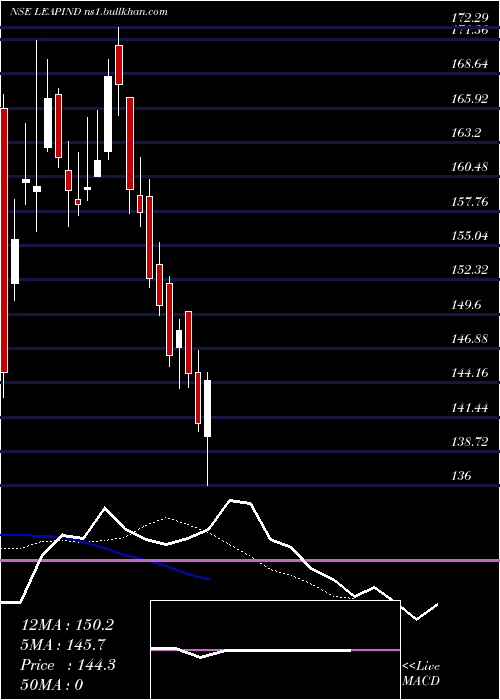This screenshot has width=500, height=700.
Task: Click the magenta zero line in indicator panel
Action: click(250, 560)
